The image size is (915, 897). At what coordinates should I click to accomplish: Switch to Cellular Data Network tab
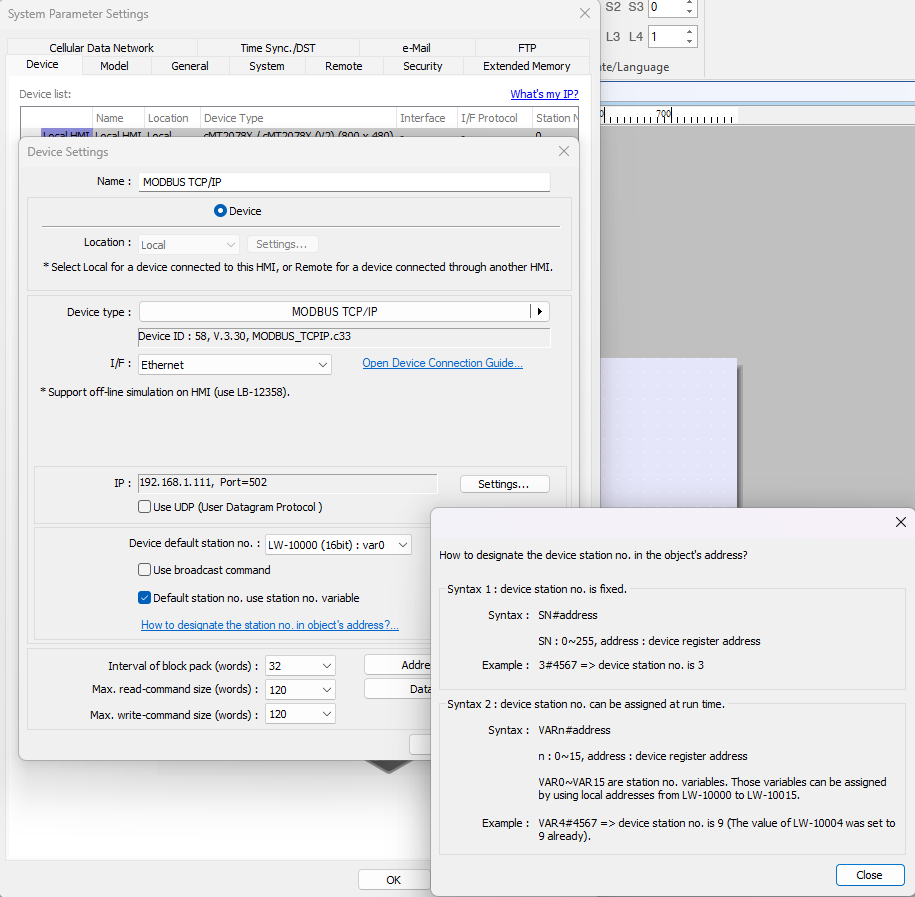point(101,48)
